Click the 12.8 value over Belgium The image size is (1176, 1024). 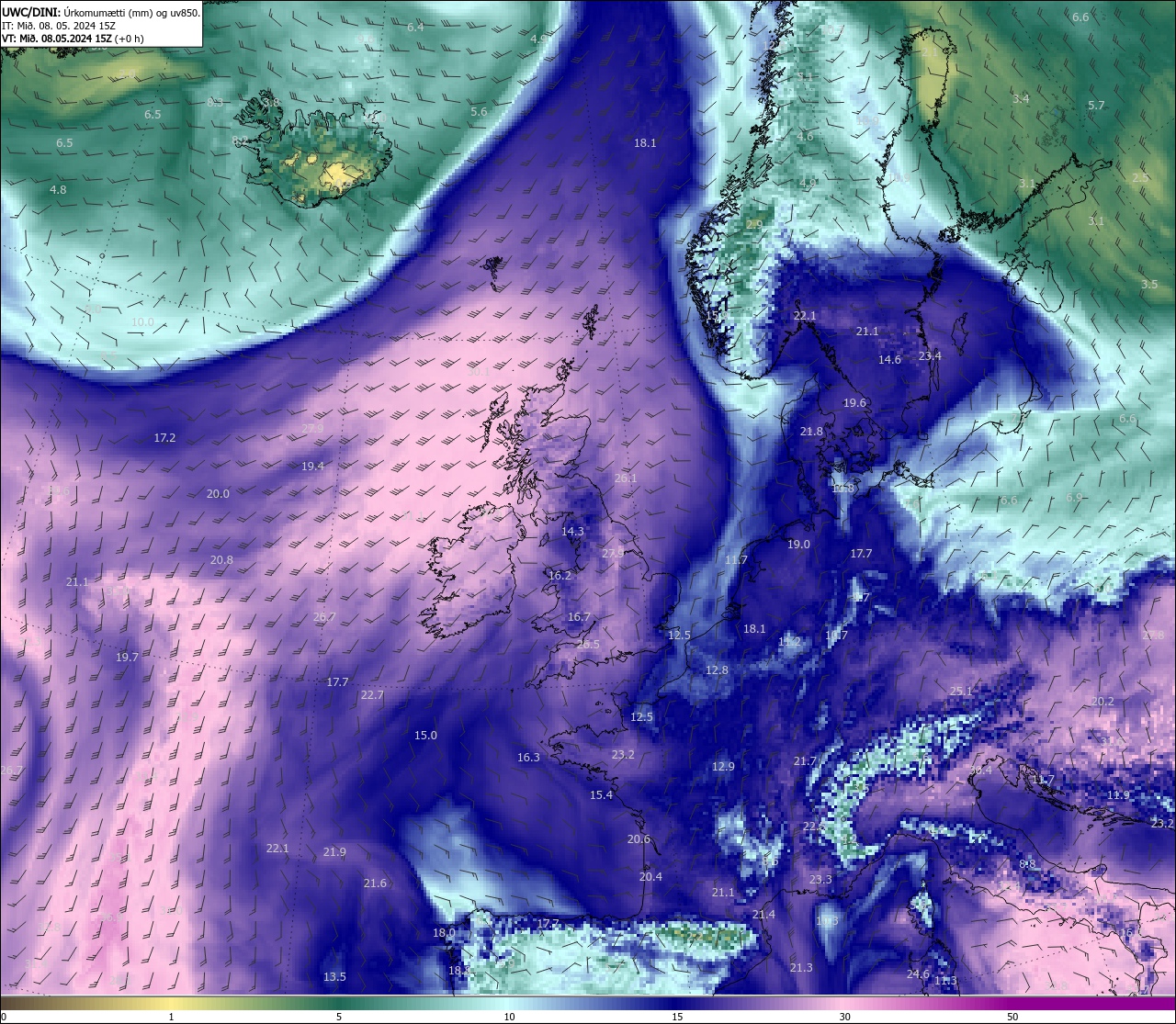click(717, 670)
